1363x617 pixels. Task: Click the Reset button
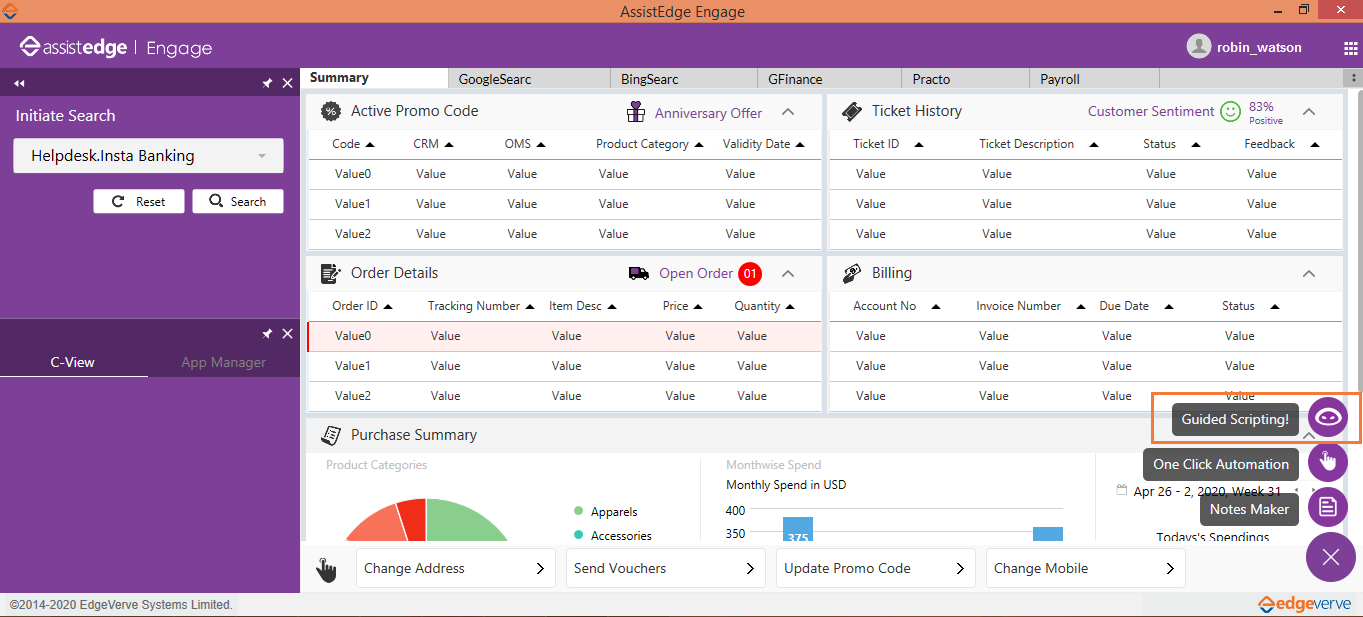139,201
